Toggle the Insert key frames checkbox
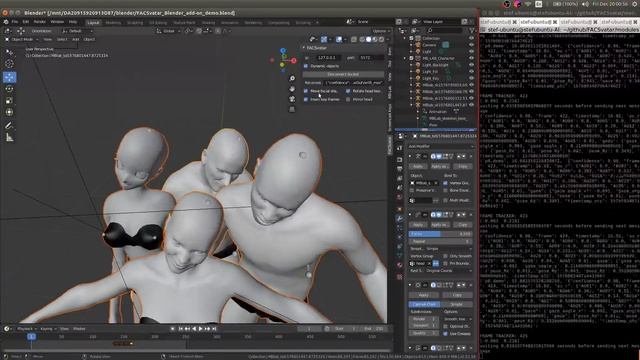640x360 pixels. tap(306, 99)
